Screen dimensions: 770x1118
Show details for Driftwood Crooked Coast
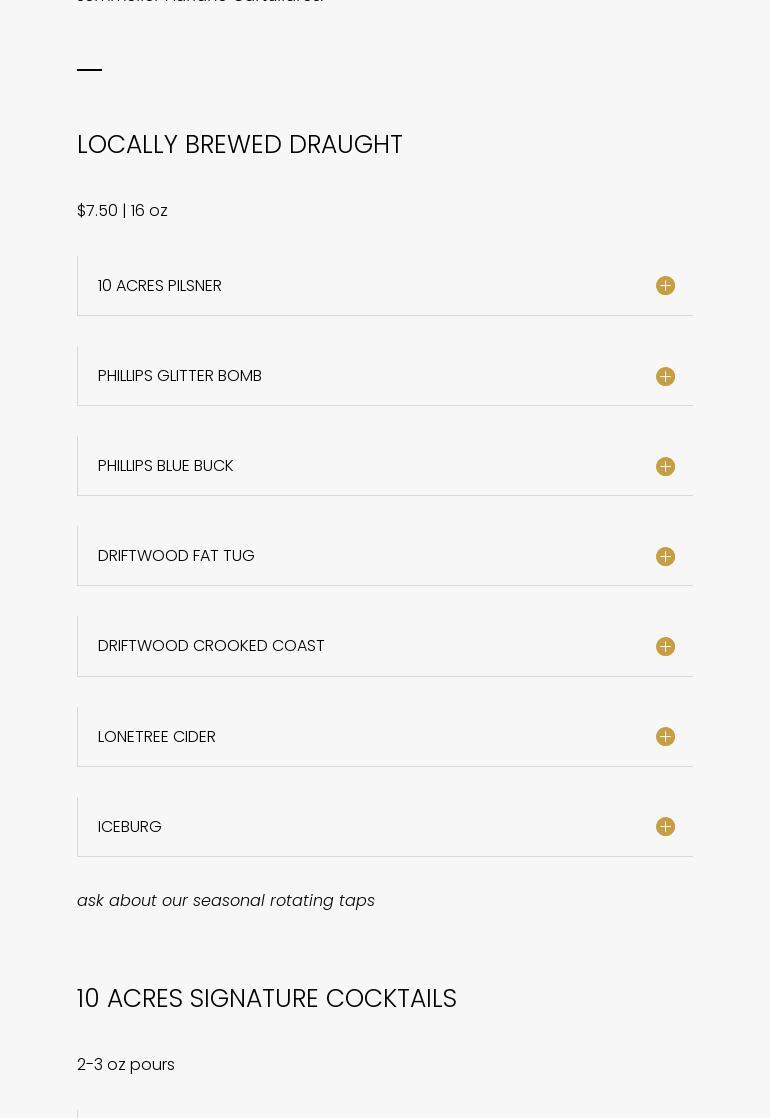[211, 646]
